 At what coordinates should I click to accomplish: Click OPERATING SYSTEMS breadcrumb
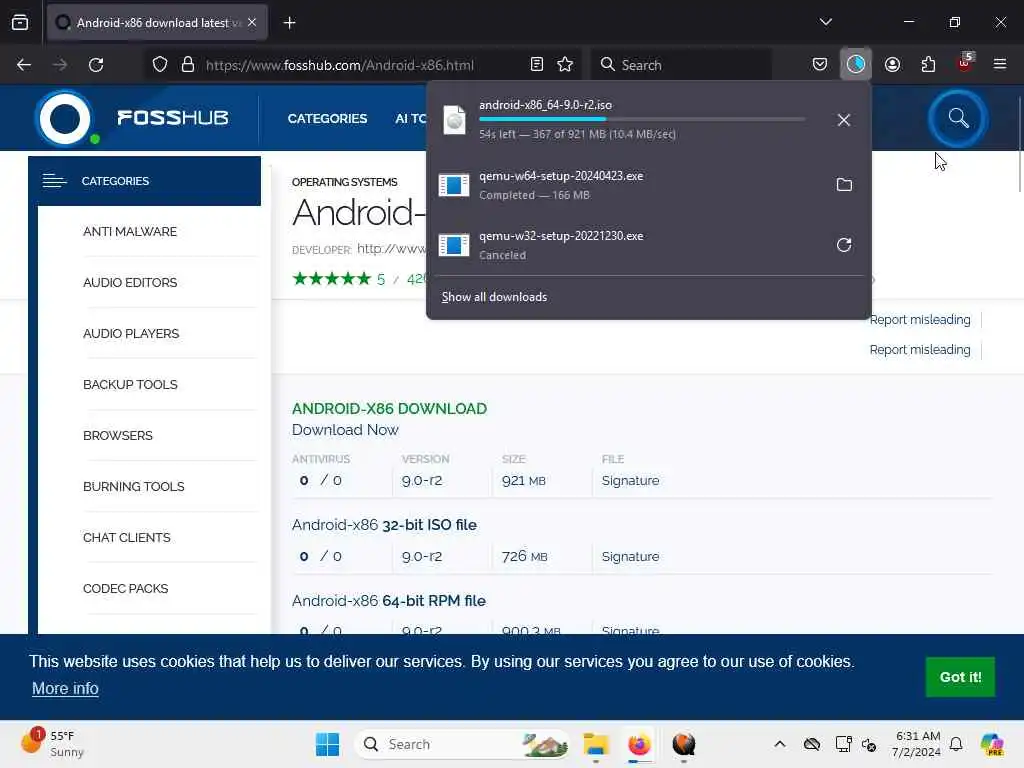(344, 182)
